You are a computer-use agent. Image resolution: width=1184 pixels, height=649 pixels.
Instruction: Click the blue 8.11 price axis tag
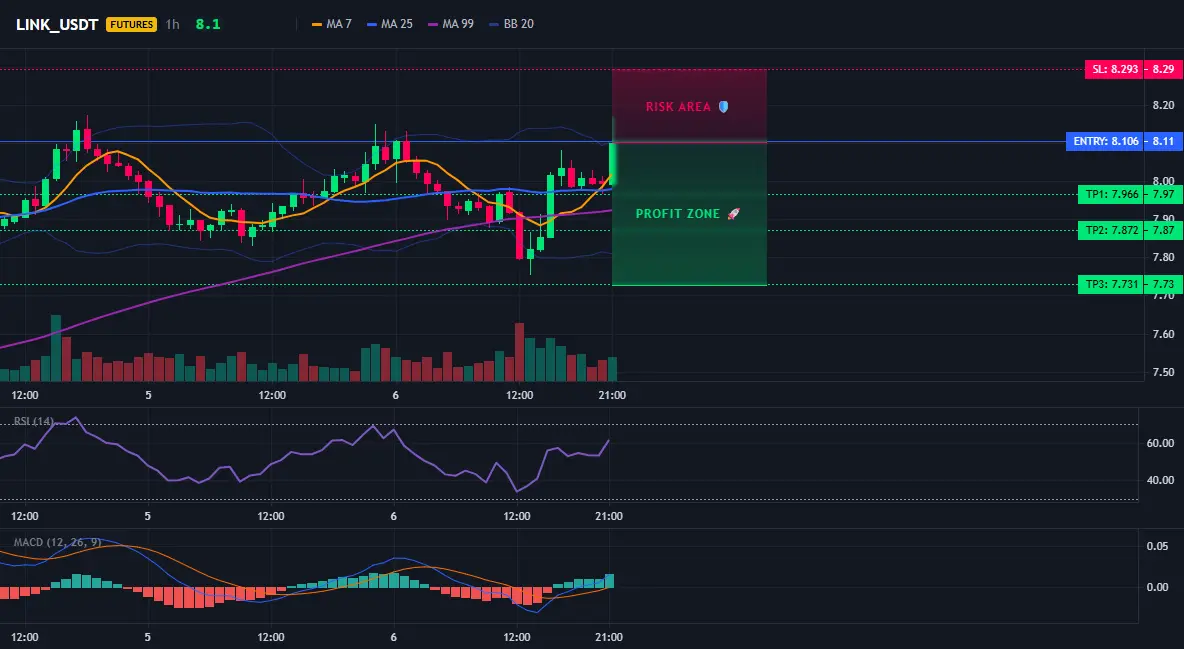click(1163, 141)
